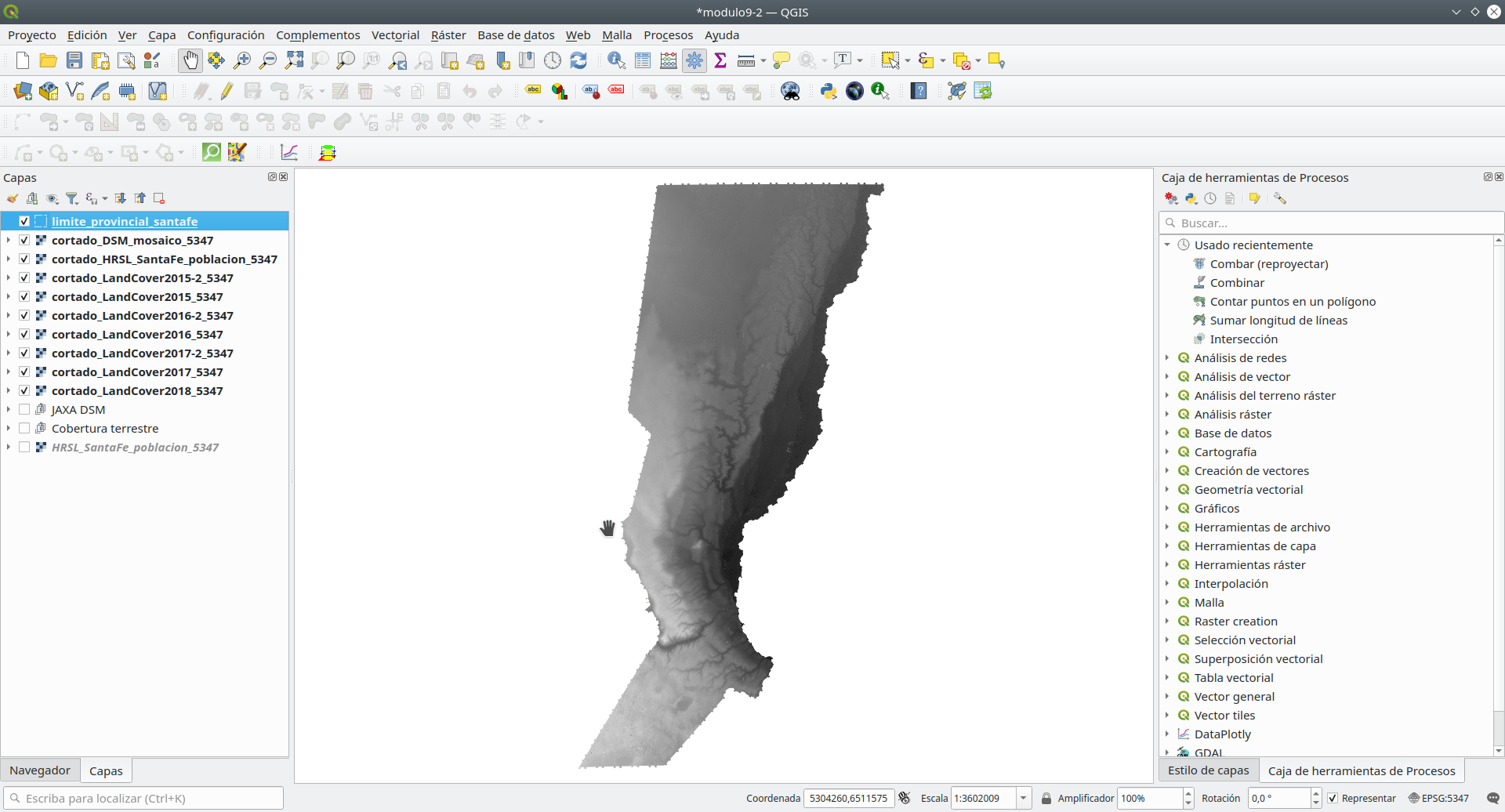
Task: Activate the Identify Features tool
Action: click(x=617, y=60)
